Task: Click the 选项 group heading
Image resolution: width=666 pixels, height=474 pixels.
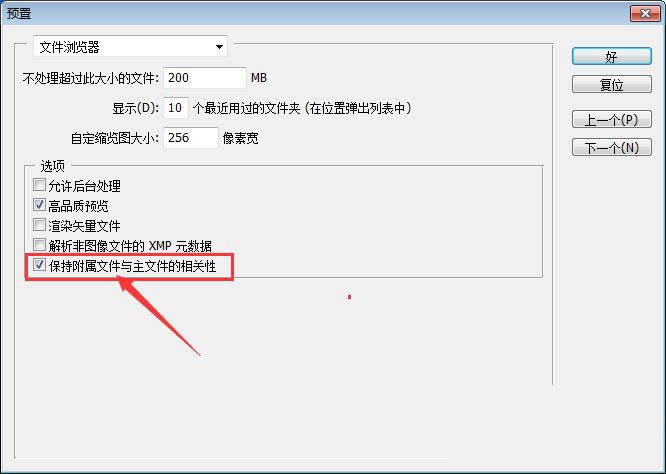Action: point(52,166)
